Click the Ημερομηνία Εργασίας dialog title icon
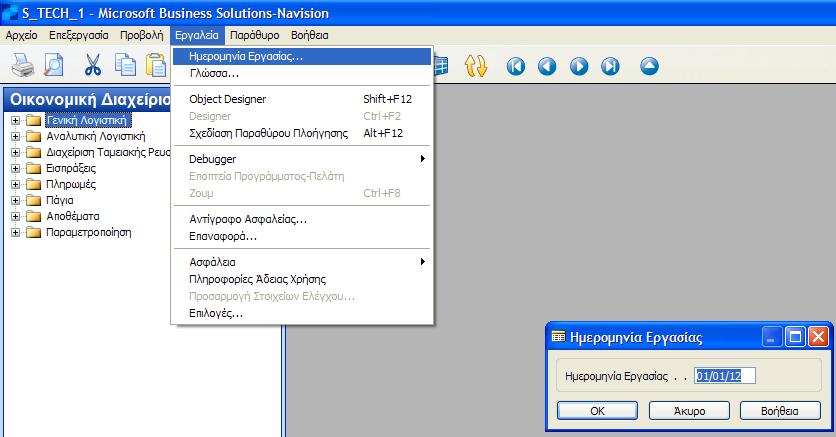The width and height of the screenshot is (836, 437). pyautogui.click(x=558, y=337)
